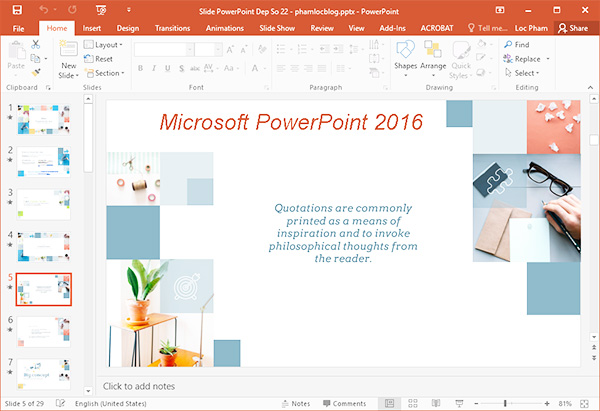Expand Replace dropdown arrow

[548, 59]
